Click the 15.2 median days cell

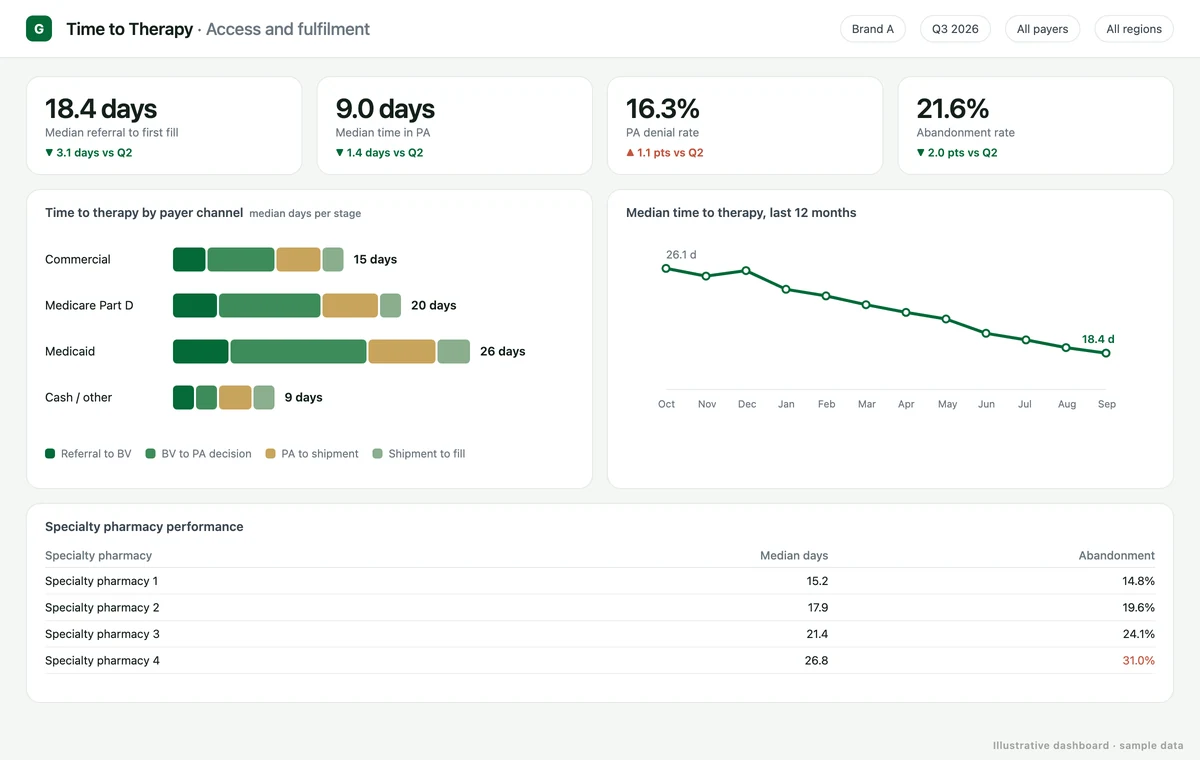coord(817,581)
